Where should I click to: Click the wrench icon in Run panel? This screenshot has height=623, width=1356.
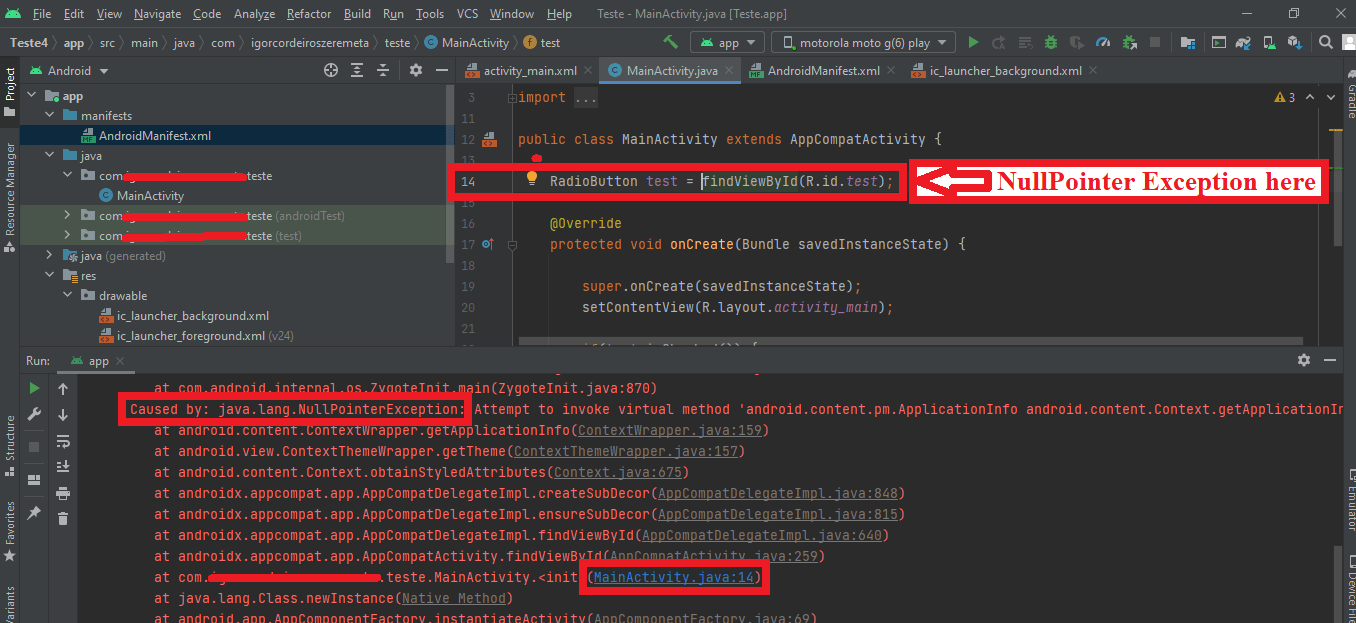point(35,414)
